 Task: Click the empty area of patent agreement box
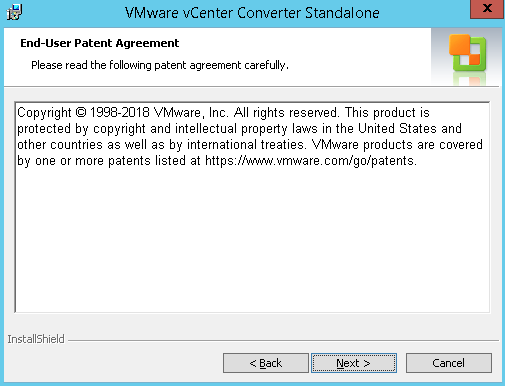[x=252, y=240]
